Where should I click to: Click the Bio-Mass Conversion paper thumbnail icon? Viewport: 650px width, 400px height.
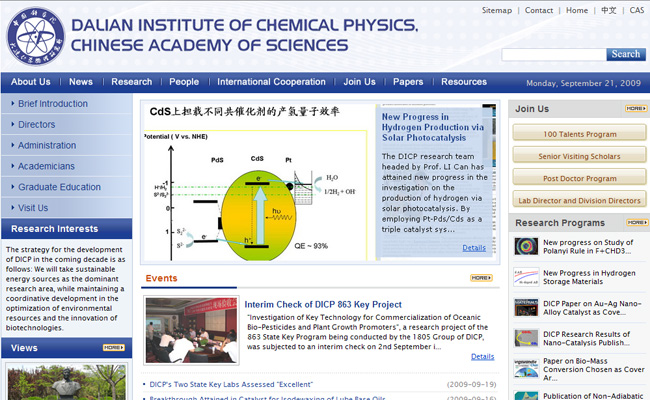pos(526,369)
